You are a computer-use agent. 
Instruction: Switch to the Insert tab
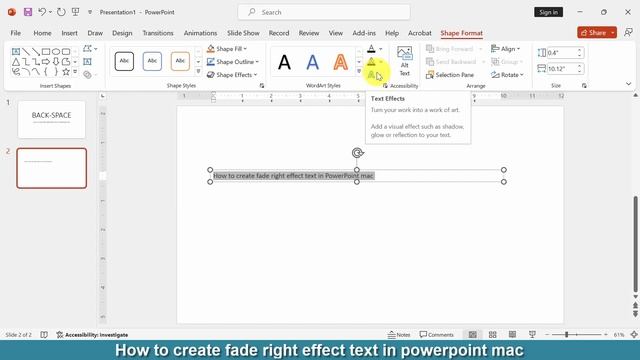point(69,33)
